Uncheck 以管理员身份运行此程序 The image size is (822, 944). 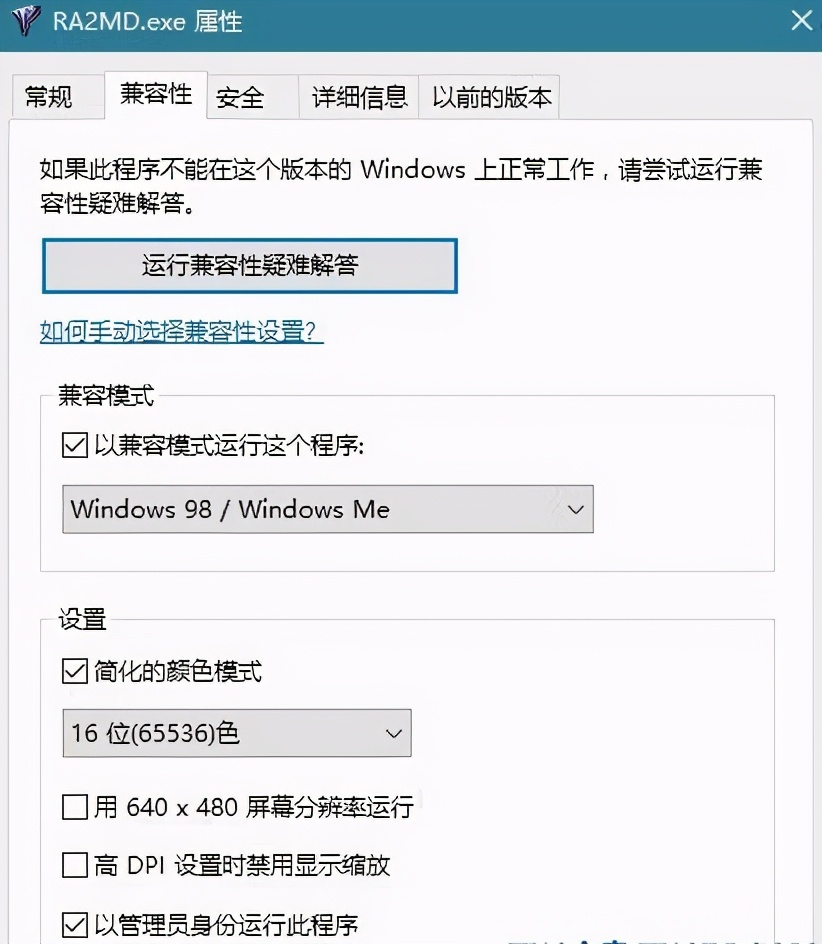click(75, 924)
